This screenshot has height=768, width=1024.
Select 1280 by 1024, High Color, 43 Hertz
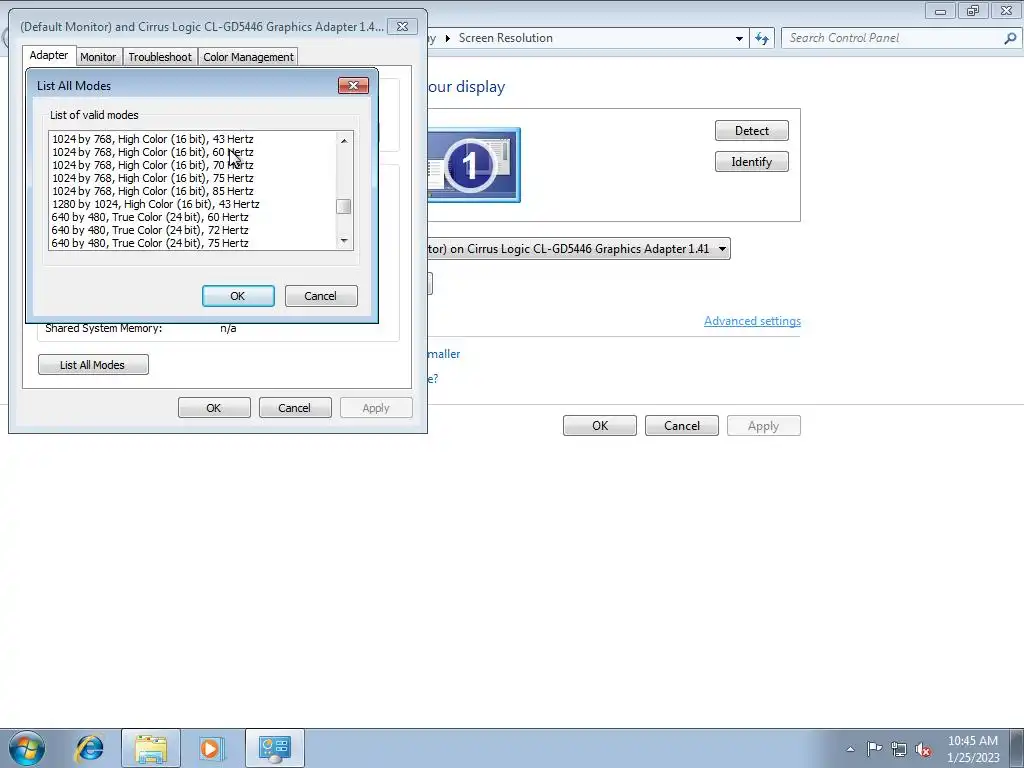click(x=193, y=204)
